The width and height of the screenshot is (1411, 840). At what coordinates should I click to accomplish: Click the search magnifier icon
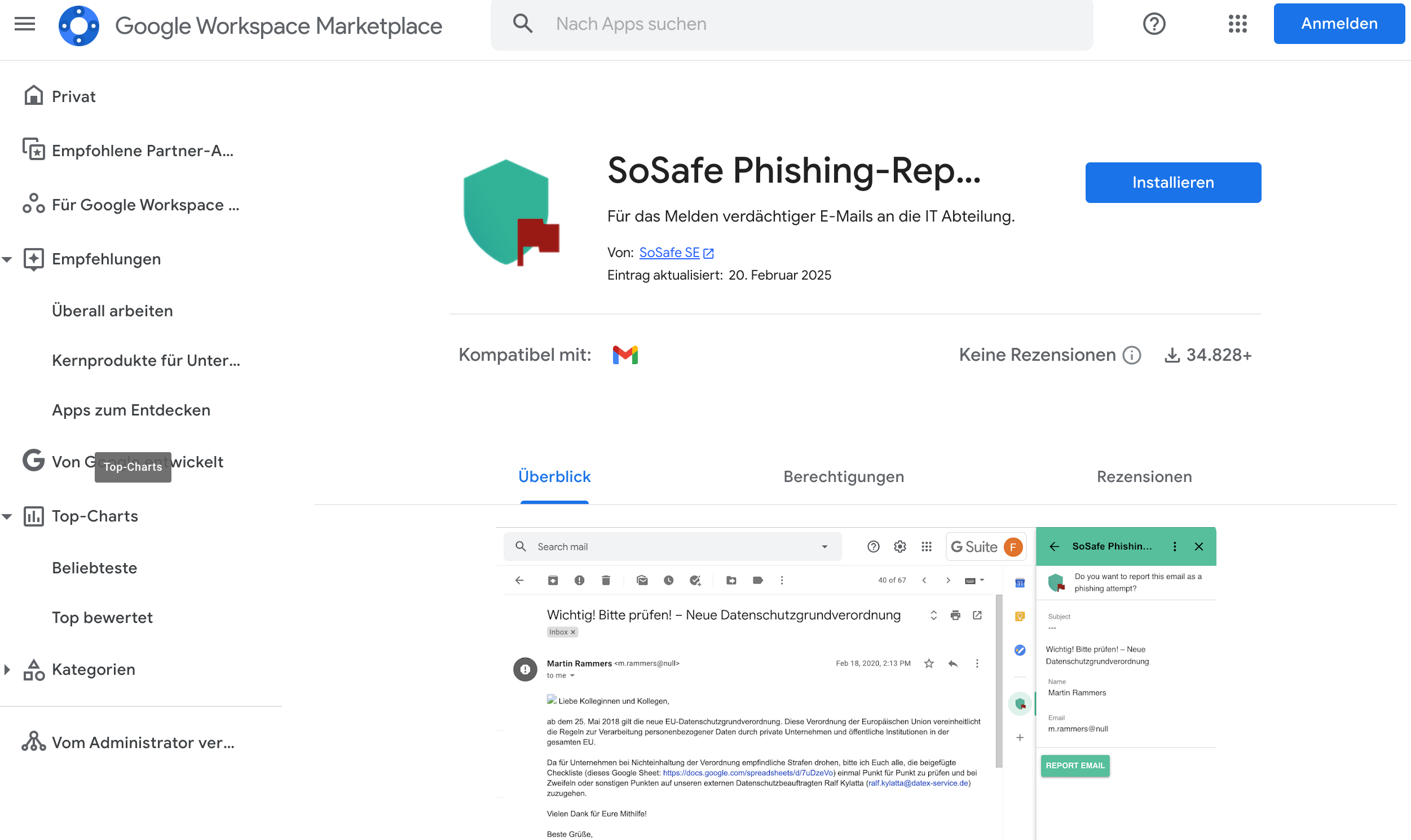click(x=523, y=24)
